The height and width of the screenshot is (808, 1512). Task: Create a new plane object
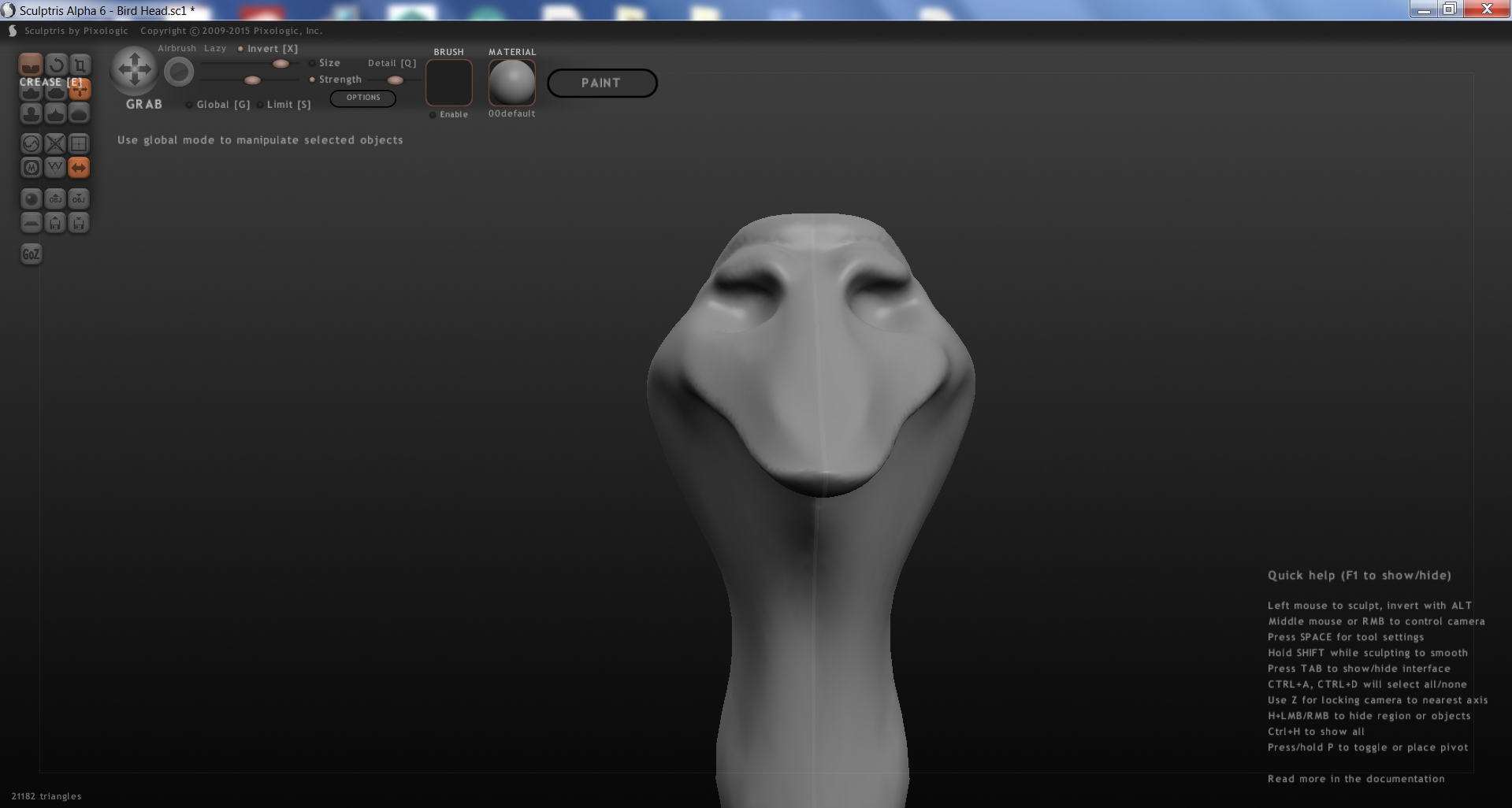(x=31, y=223)
